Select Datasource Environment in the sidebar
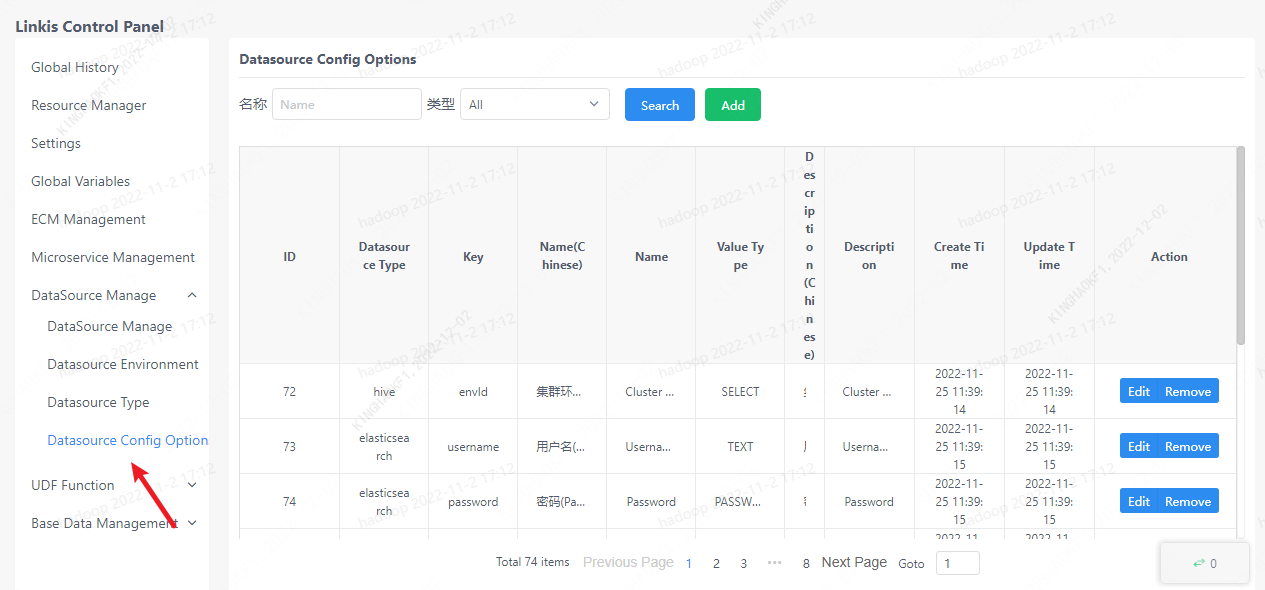 pos(122,364)
